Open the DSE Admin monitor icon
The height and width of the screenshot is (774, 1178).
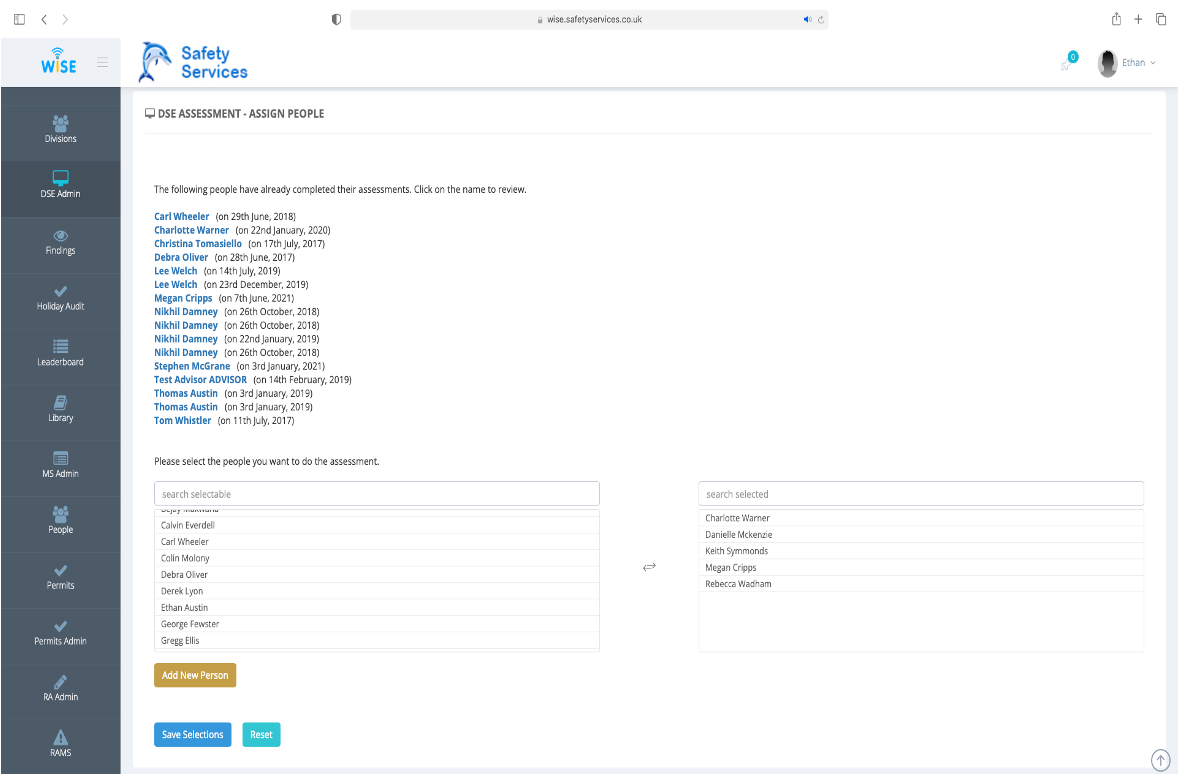[60, 178]
